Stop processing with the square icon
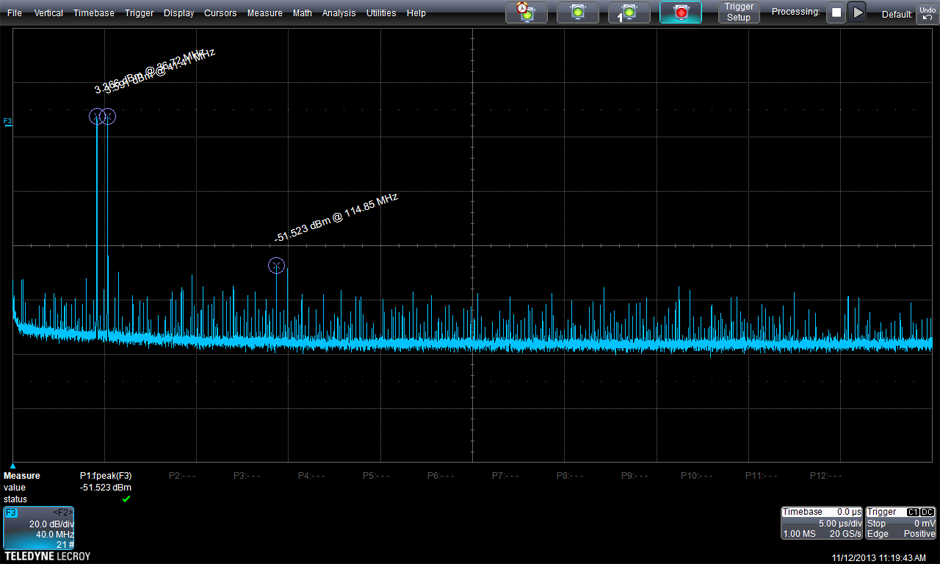 (x=835, y=13)
